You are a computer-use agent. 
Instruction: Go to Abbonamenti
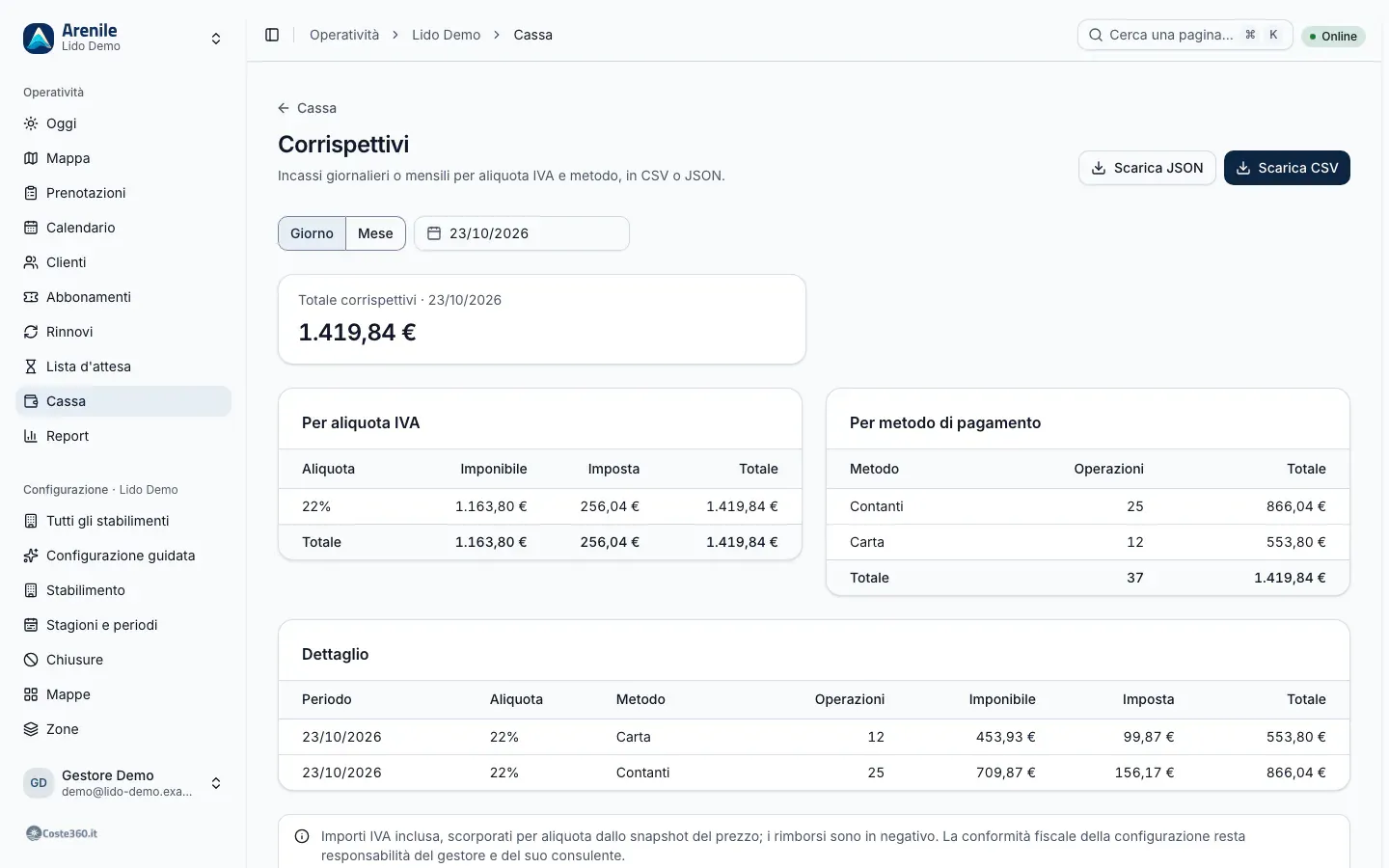[123, 297]
